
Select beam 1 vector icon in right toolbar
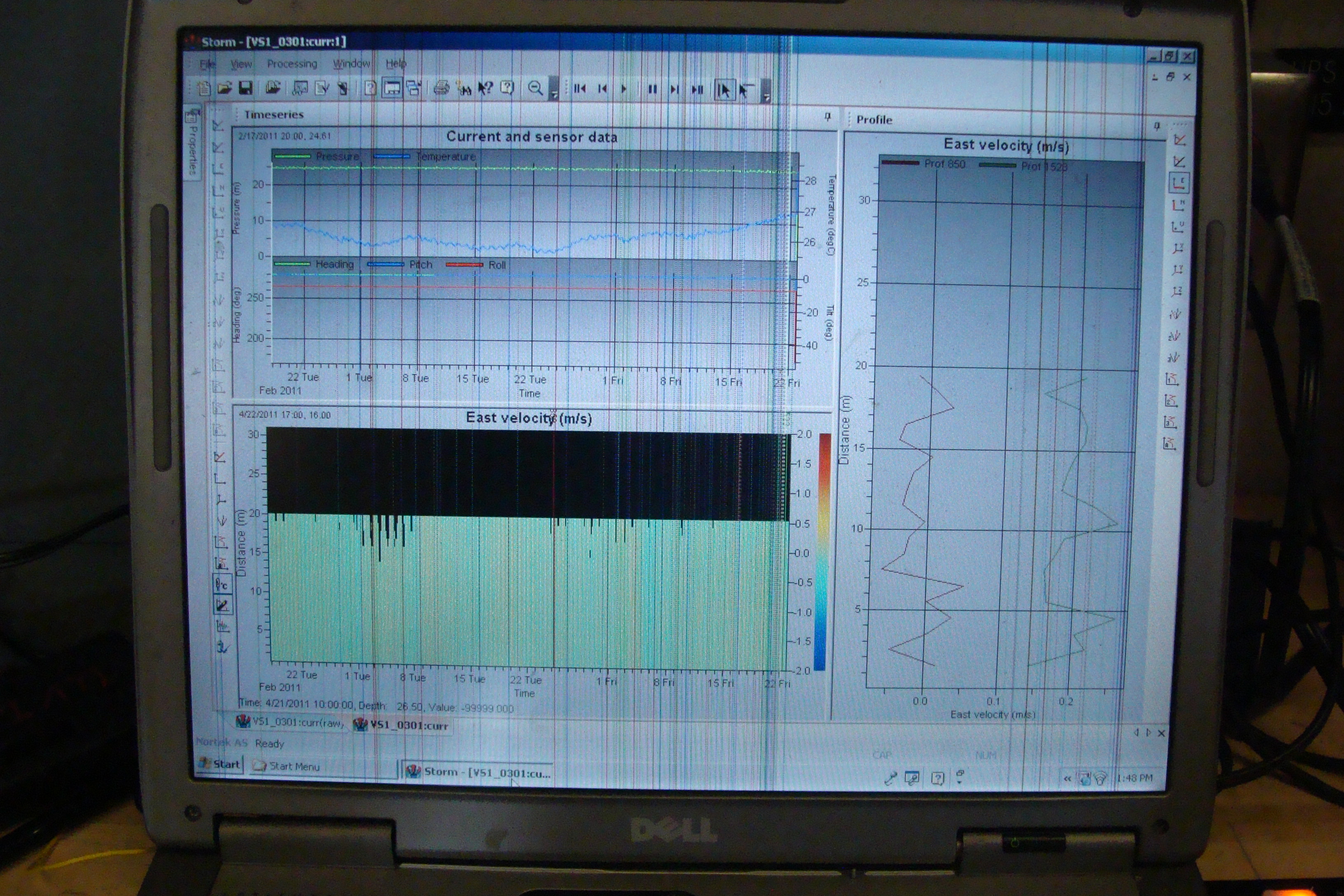click(1175, 314)
